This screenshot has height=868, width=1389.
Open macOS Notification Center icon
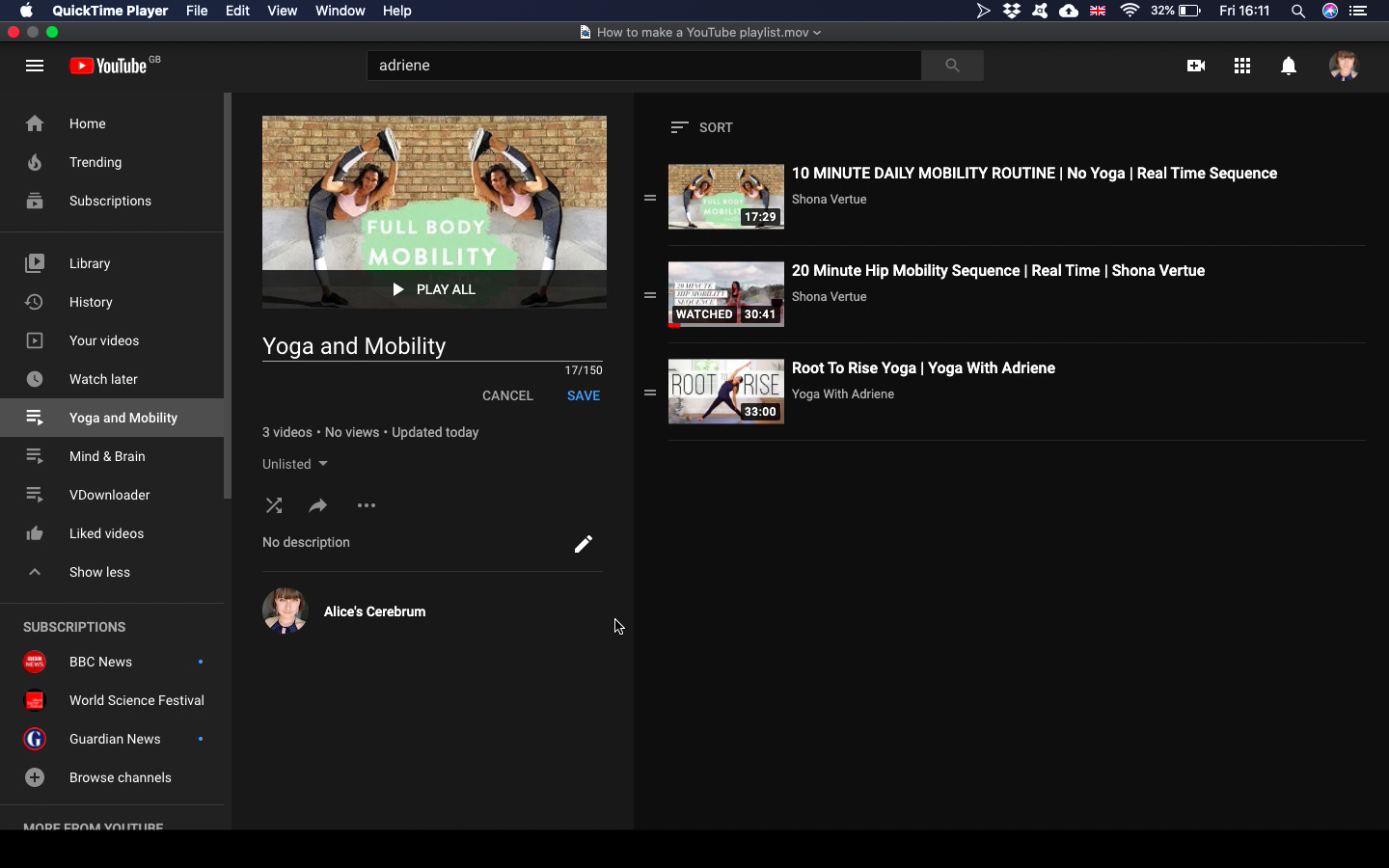coord(1358,11)
